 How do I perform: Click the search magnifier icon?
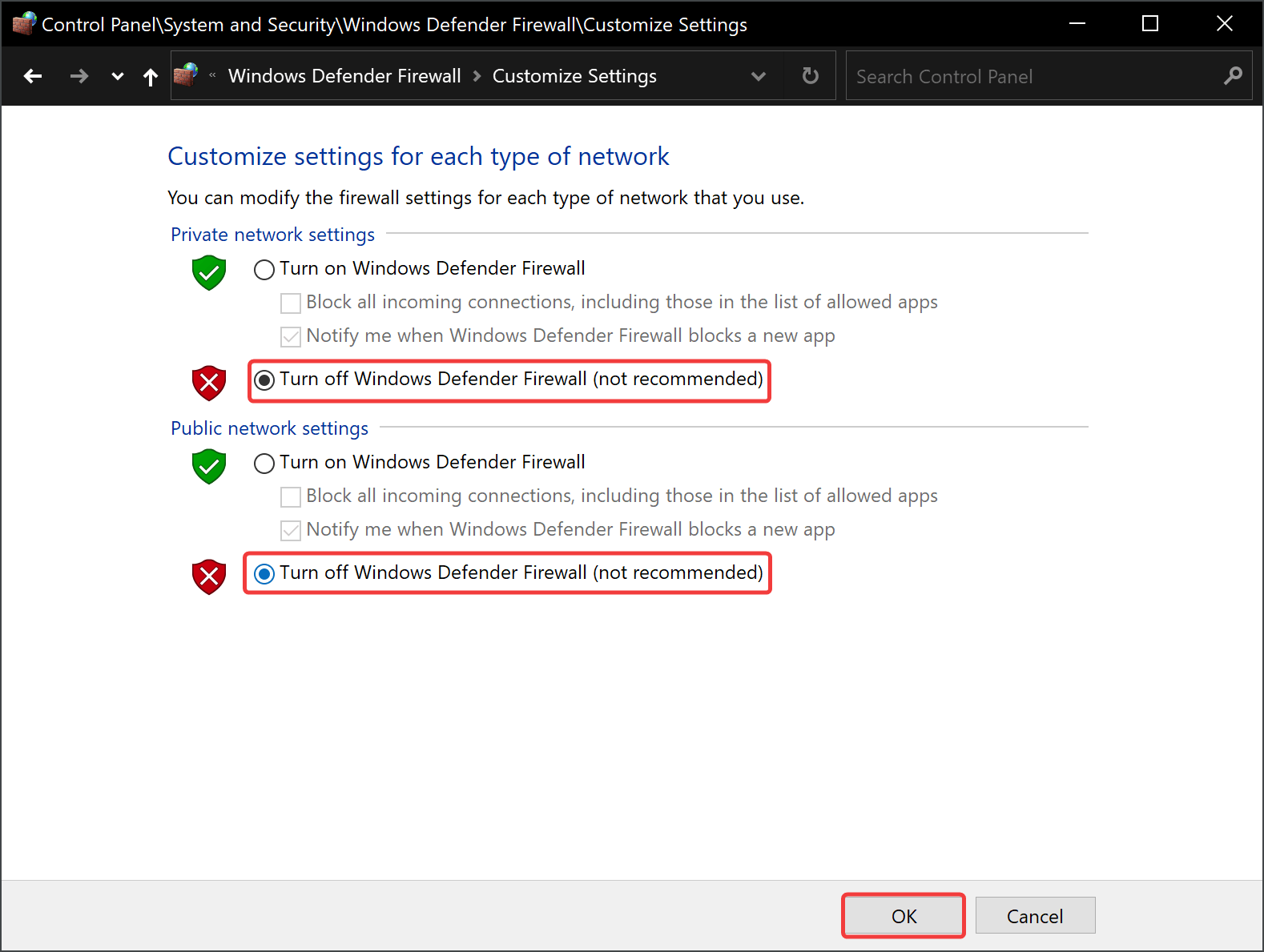click(x=1234, y=76)
